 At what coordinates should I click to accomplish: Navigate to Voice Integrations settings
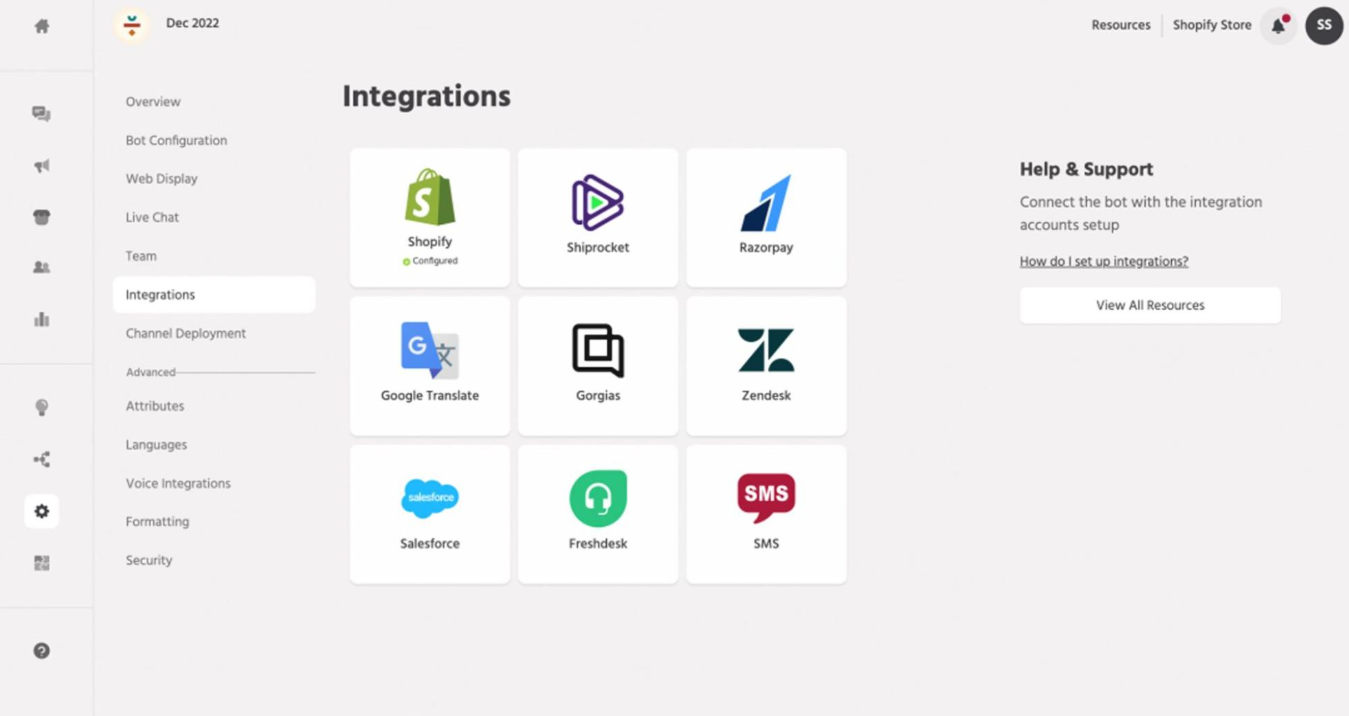pos(178,484)
